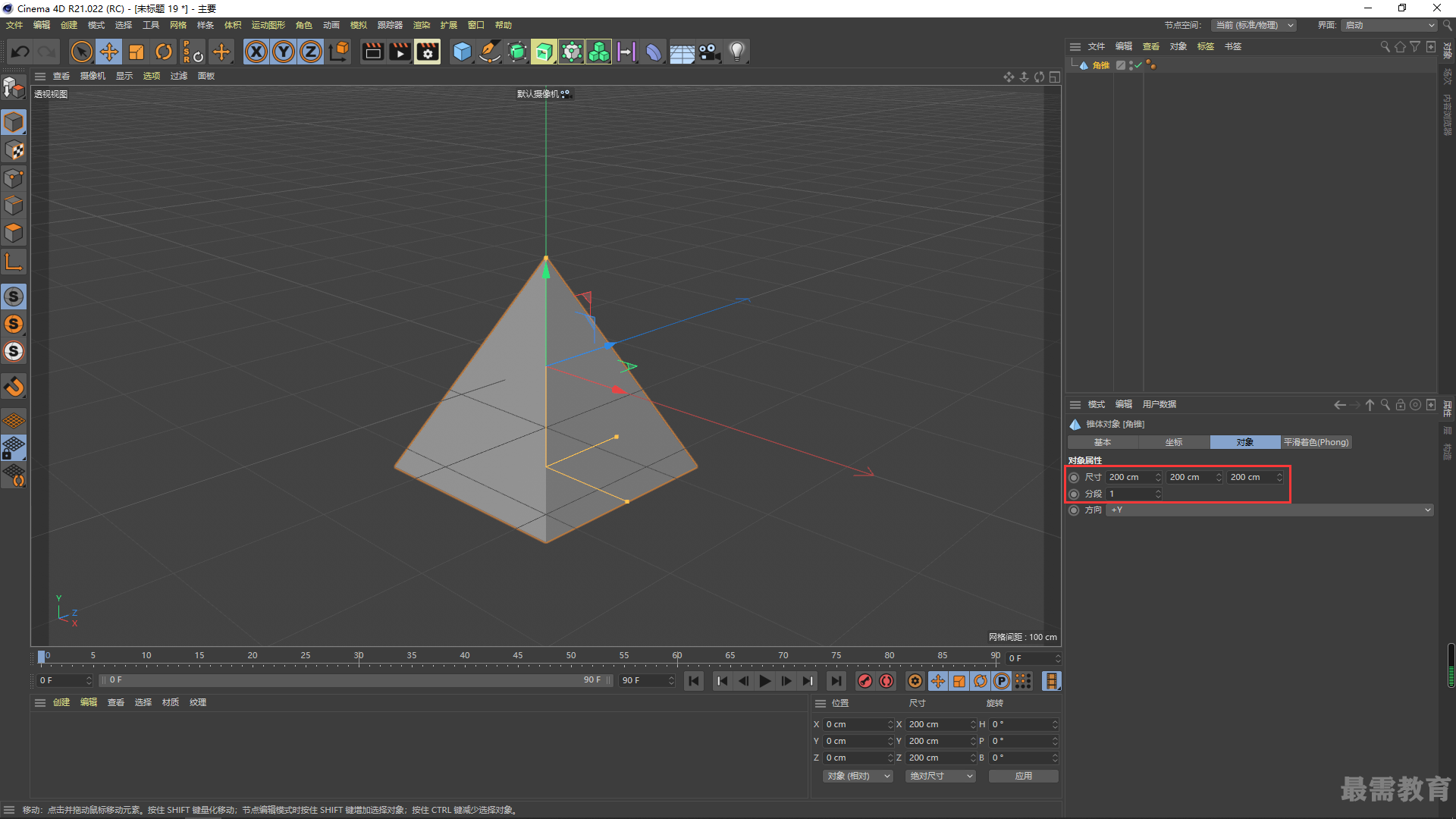
Task: Open the viewport 摄像机 menu
Action: click(93, 76)
